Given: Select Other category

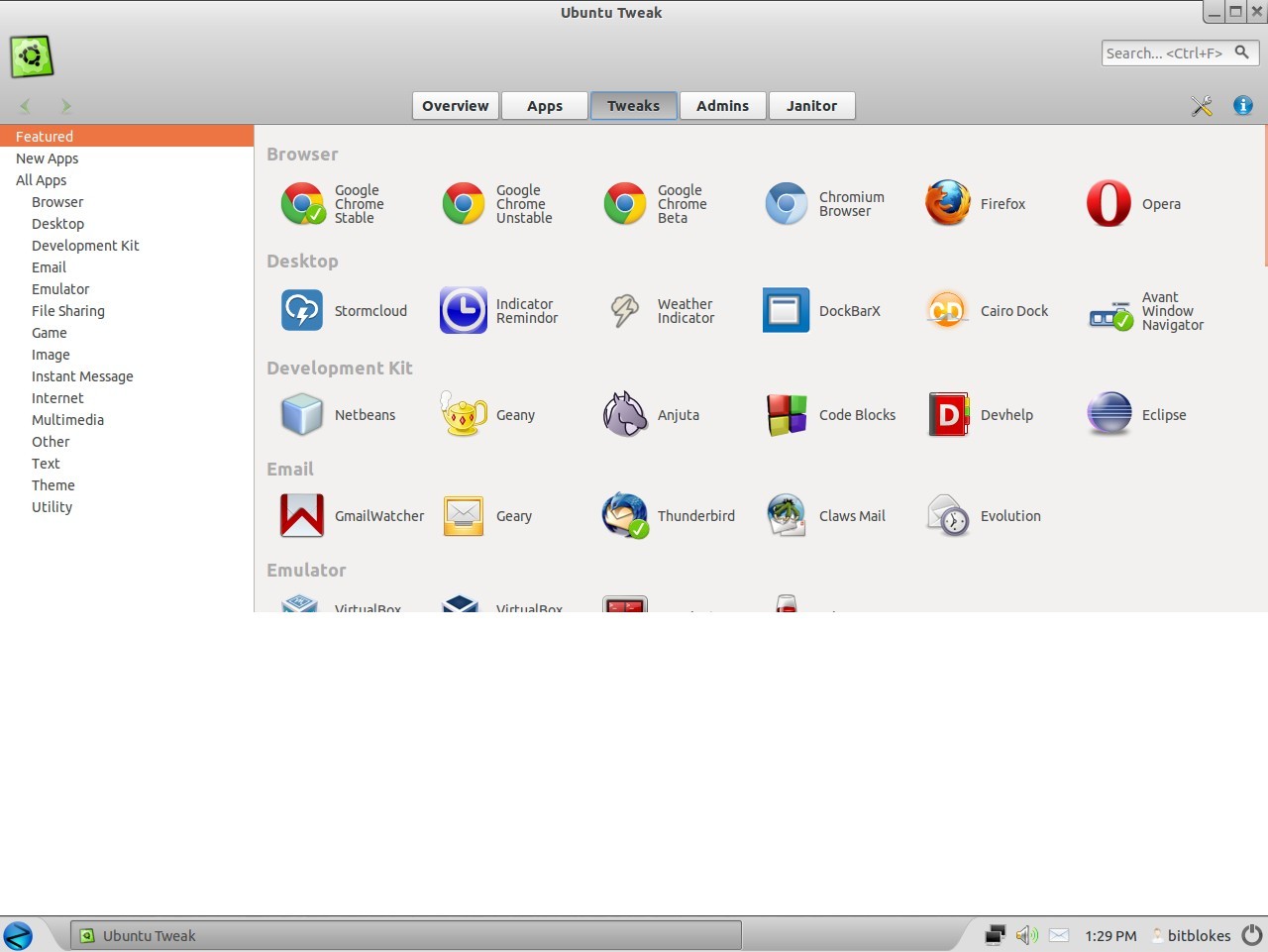Looking at the screenshot, I should pos(127,442).
